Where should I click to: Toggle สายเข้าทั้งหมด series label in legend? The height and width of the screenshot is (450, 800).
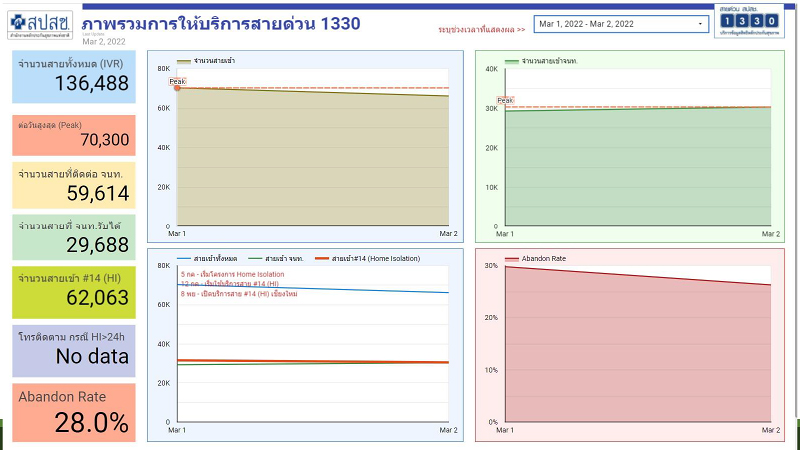point(215,258)
